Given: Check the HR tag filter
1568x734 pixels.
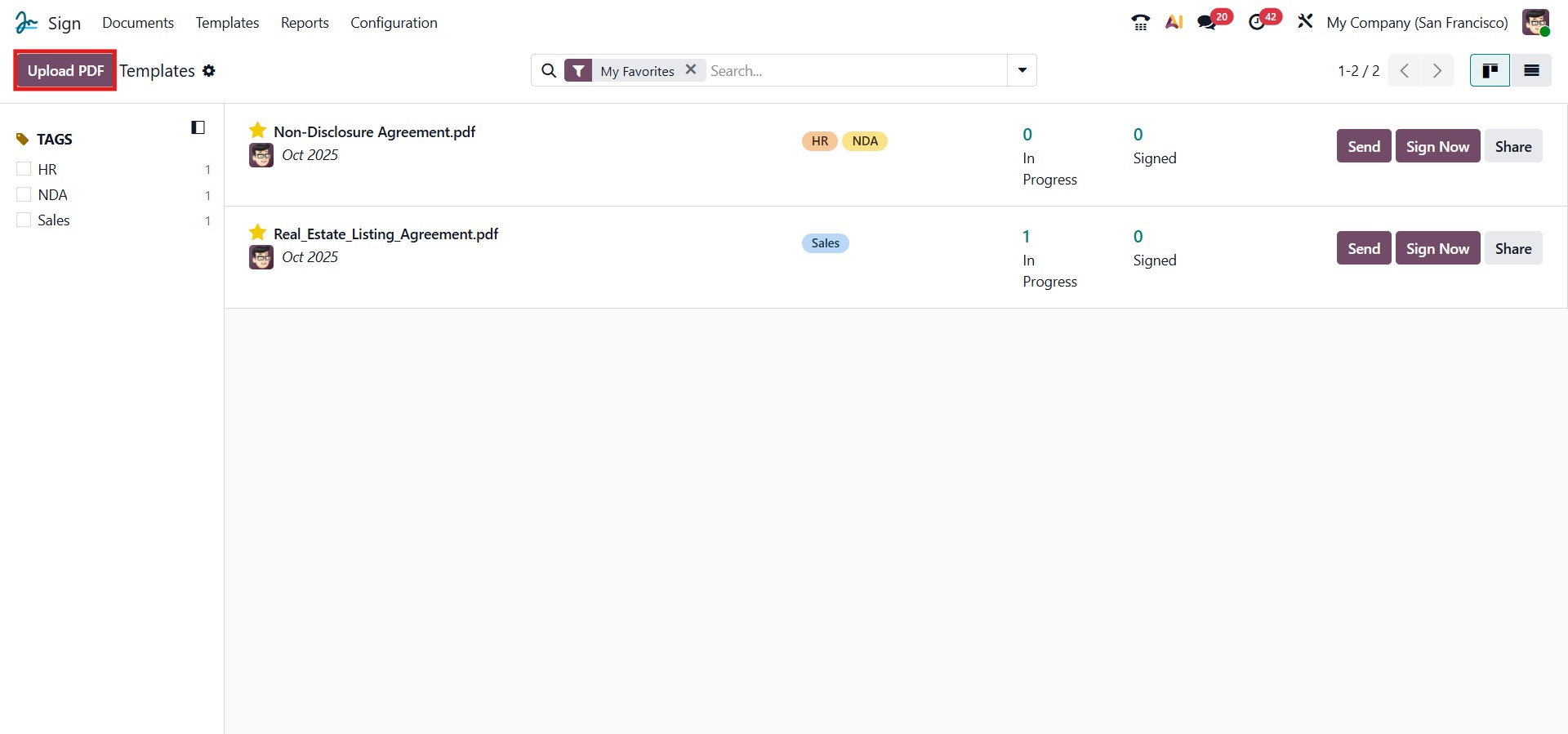Looking at the screenshot, I should (x=24, y=169).
